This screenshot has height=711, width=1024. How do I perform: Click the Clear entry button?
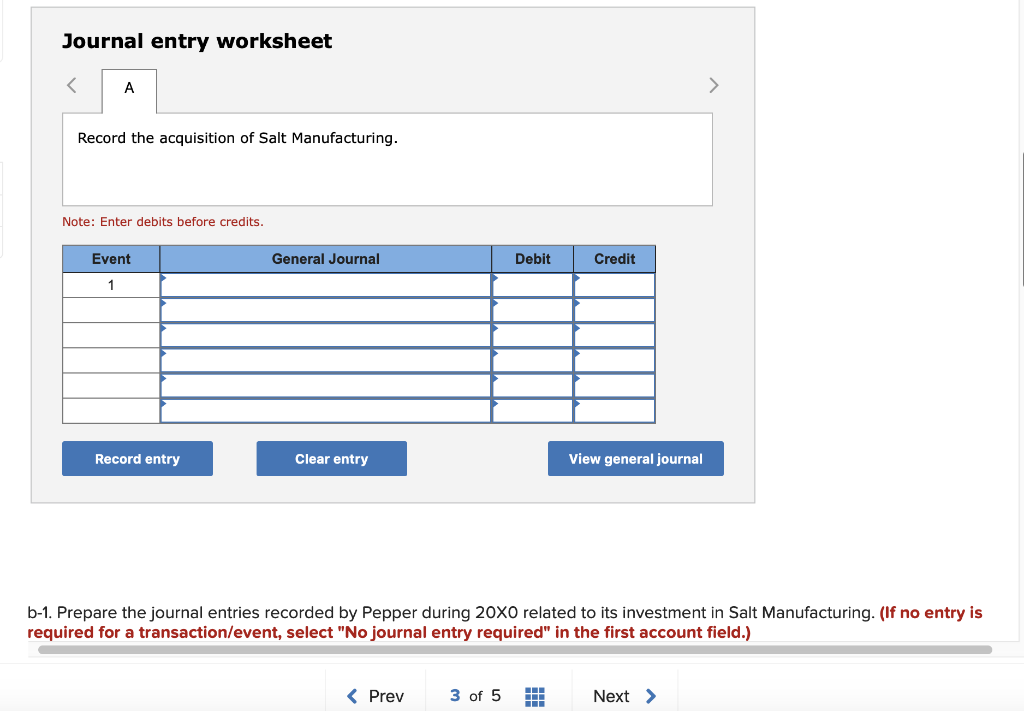[x=332, y=458]
